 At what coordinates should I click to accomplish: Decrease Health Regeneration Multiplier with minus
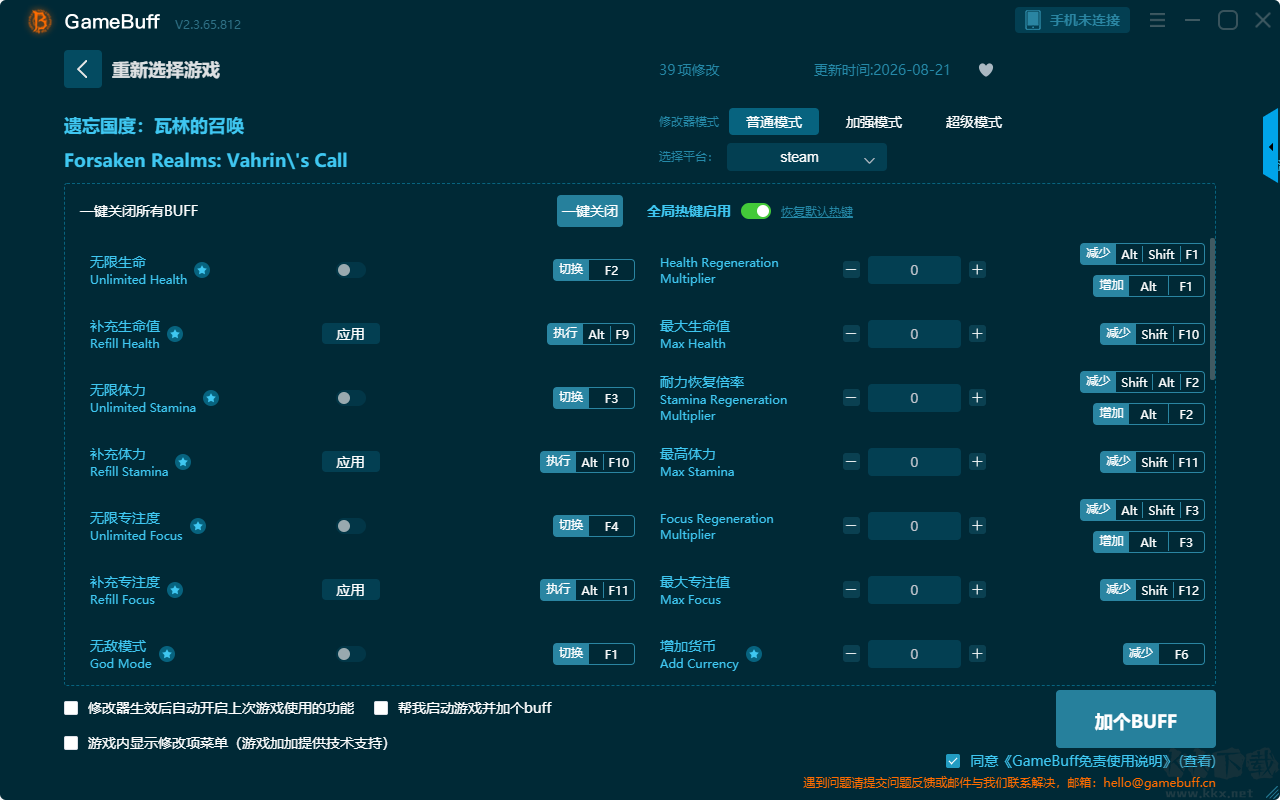tap(851, 270)
